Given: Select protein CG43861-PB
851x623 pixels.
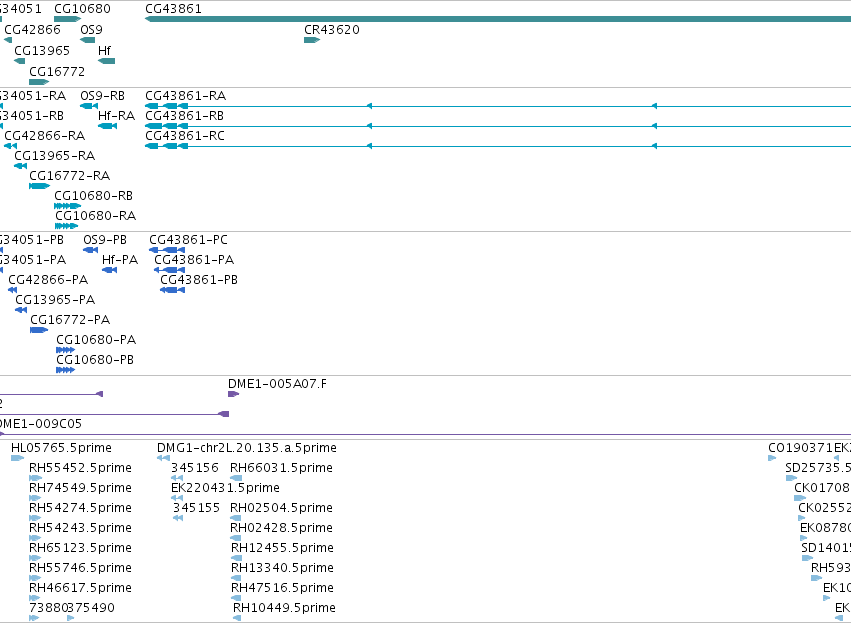Looking at the screenshot, I should (x=173, y=290).
